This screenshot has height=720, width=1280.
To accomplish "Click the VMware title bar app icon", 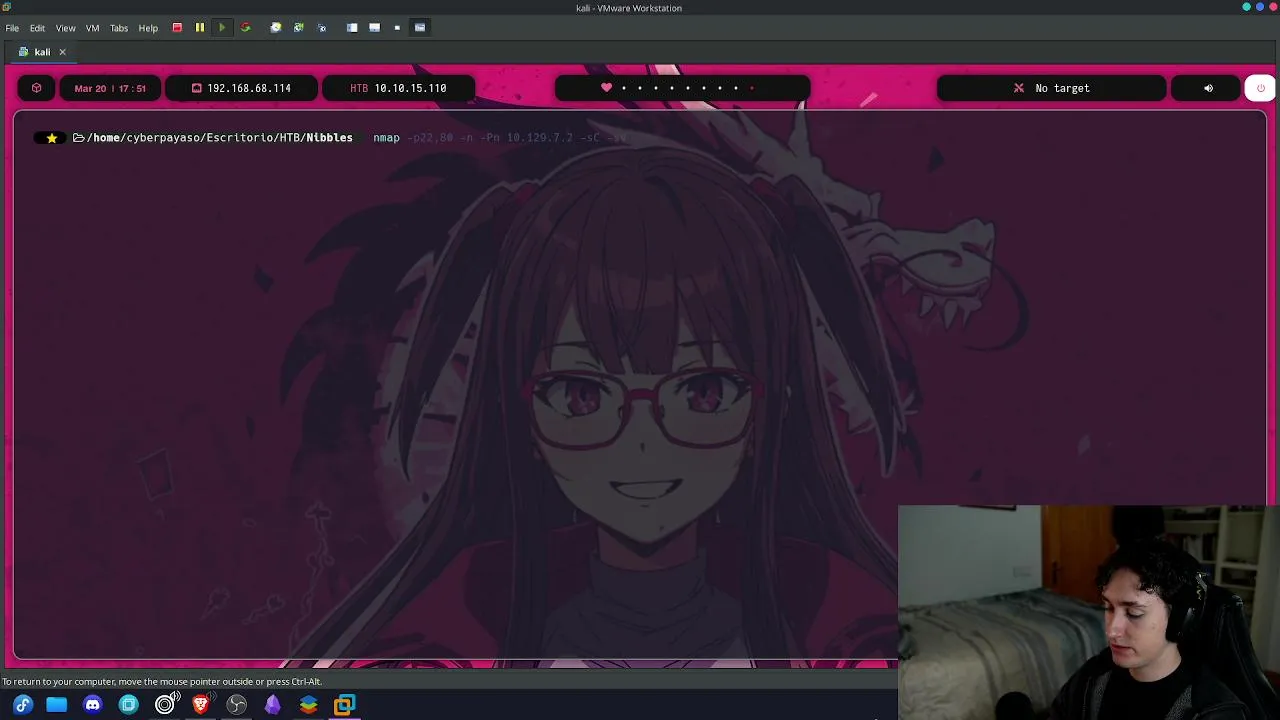I will pyautogui.click(x=7, y=7).
